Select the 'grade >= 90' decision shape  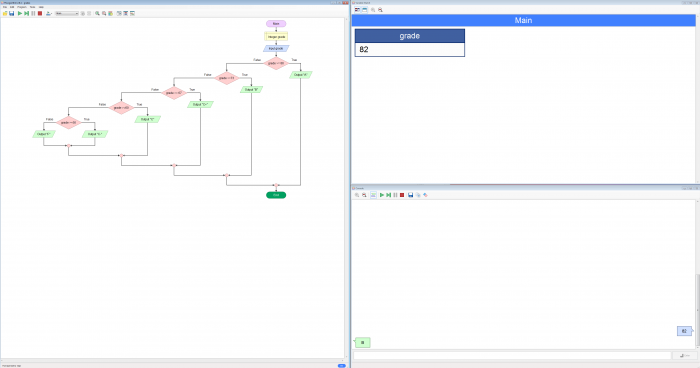(x=276, y=63)
